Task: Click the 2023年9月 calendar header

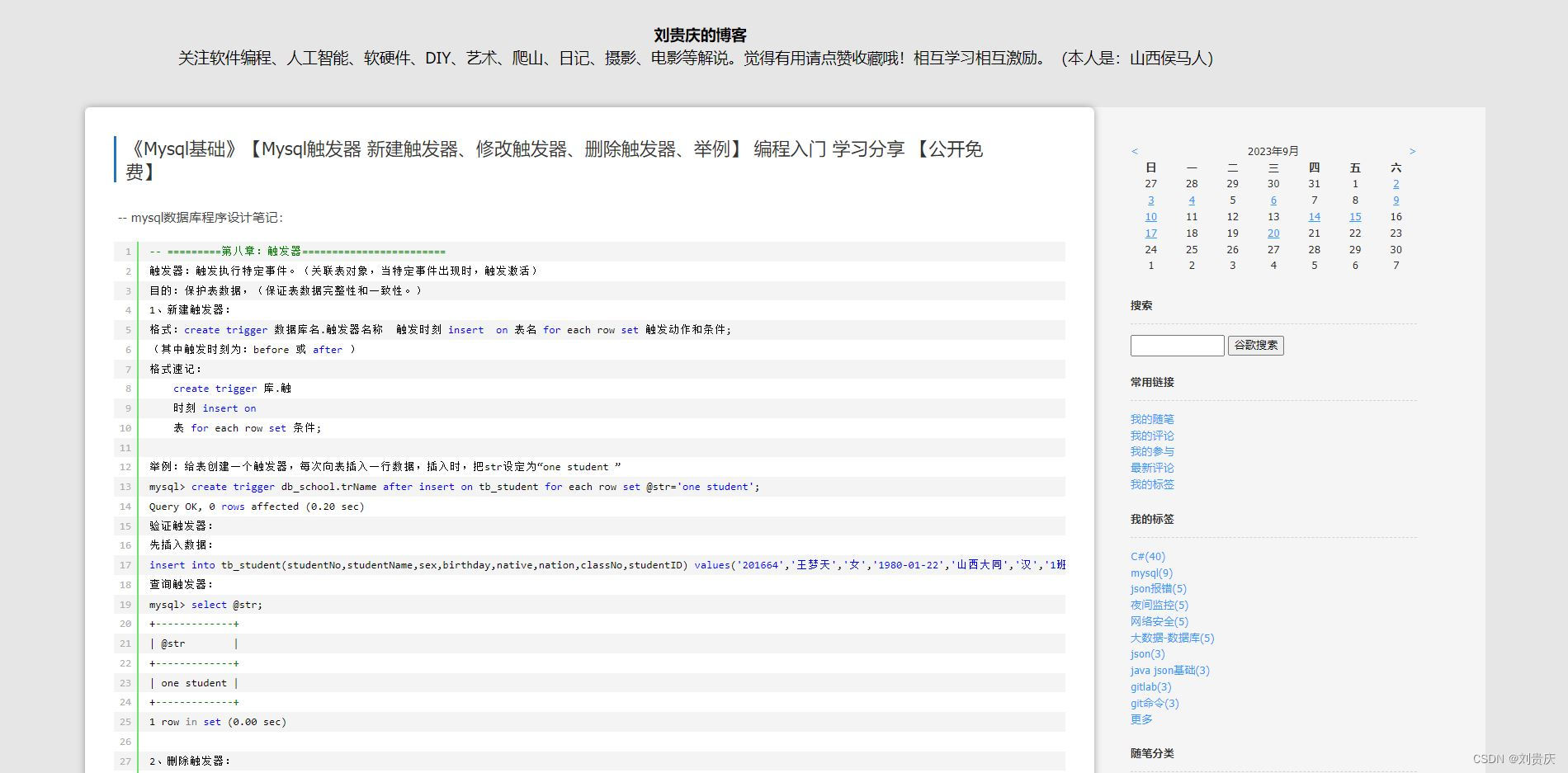Action: [1273, 151]
